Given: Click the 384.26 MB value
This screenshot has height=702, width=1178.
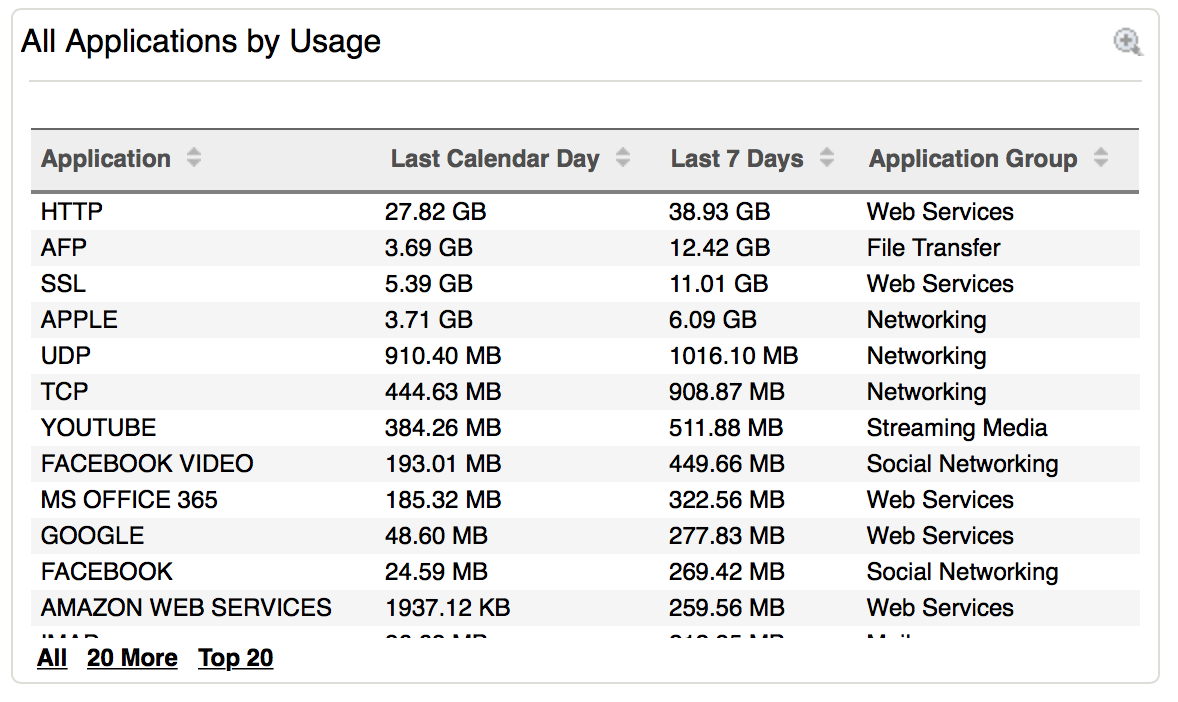Looking at the screenshot, I should tap(443, 428).
